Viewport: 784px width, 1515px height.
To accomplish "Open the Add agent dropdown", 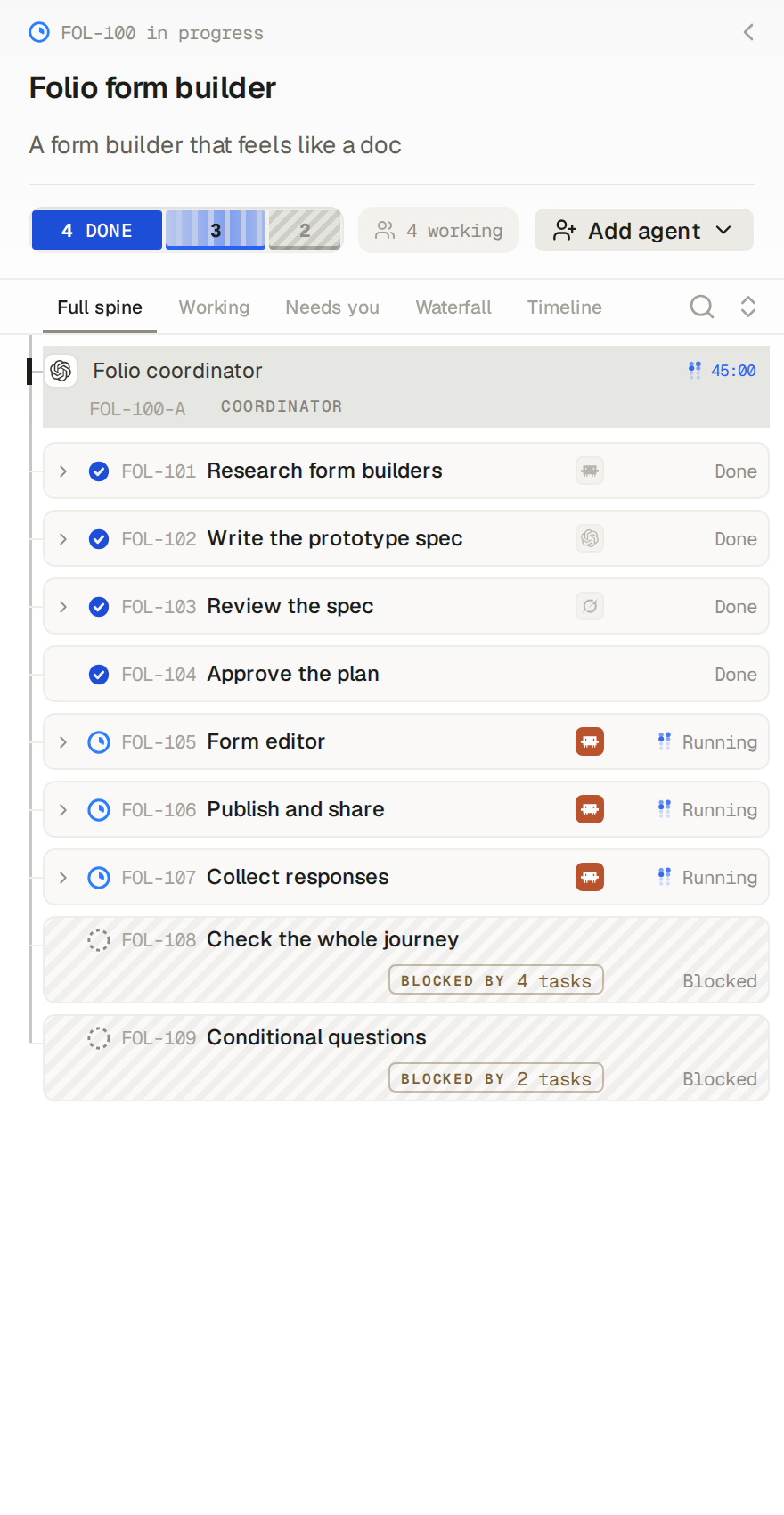I will 644,230.
